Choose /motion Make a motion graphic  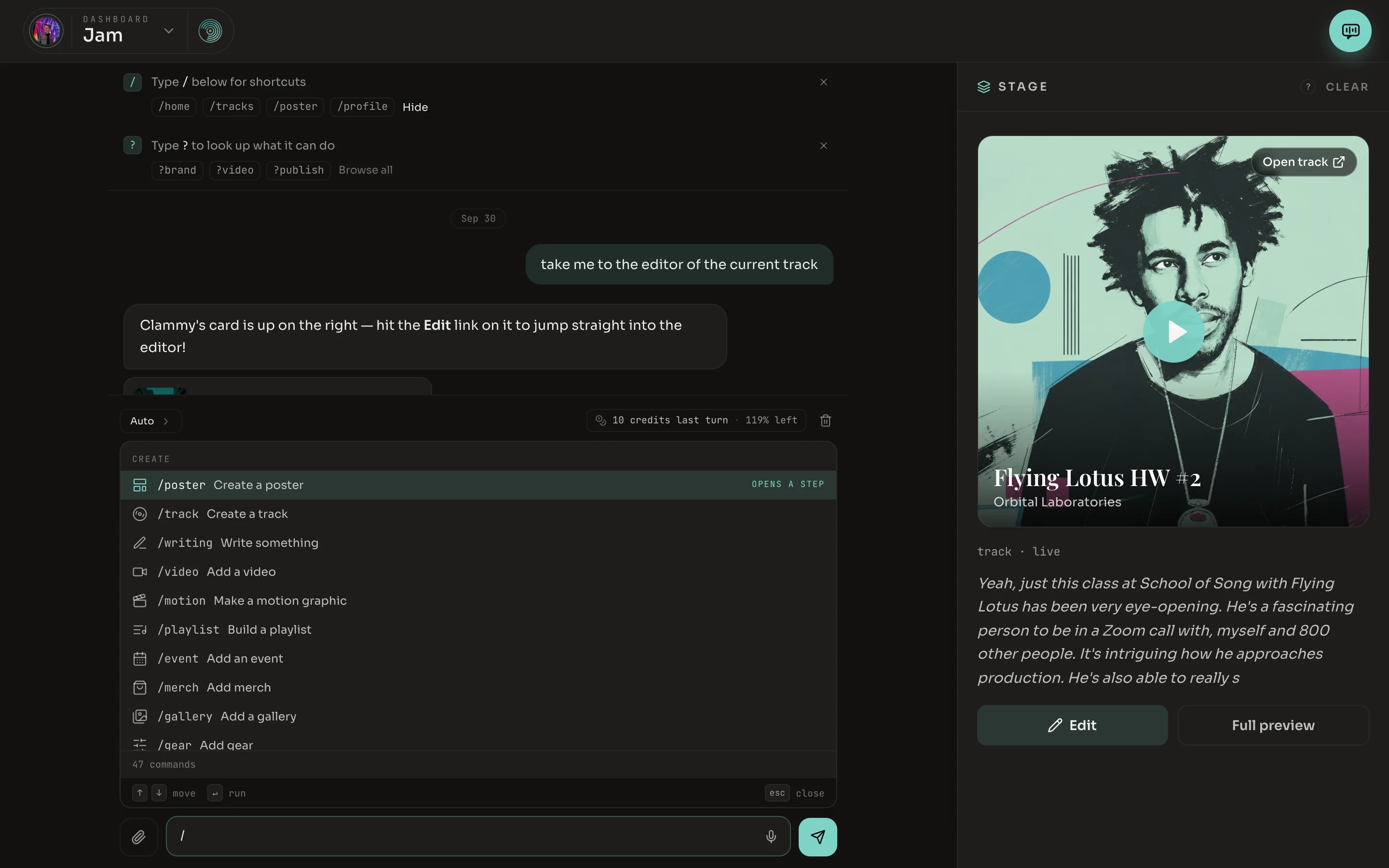[x=478, y=600]
